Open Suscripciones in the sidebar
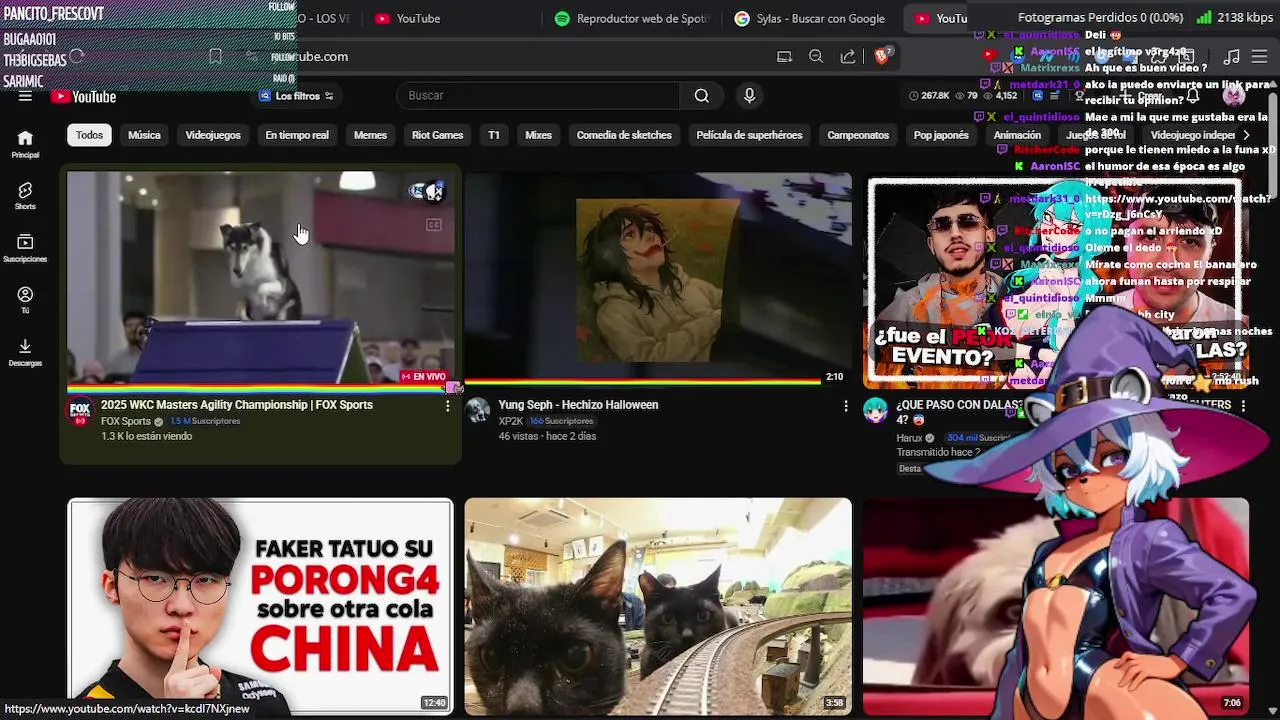This screenshot has height=720, width=1280. pyautogui.click(x=25, y=249)
